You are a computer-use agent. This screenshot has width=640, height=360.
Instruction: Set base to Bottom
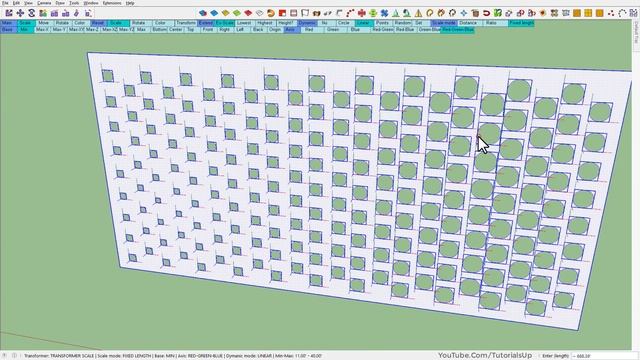click(x=160, y=30)
